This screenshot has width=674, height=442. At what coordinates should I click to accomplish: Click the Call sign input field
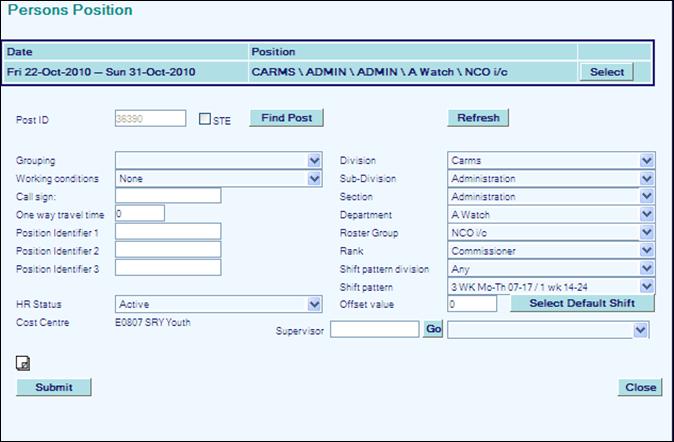[x=167, y=196]
